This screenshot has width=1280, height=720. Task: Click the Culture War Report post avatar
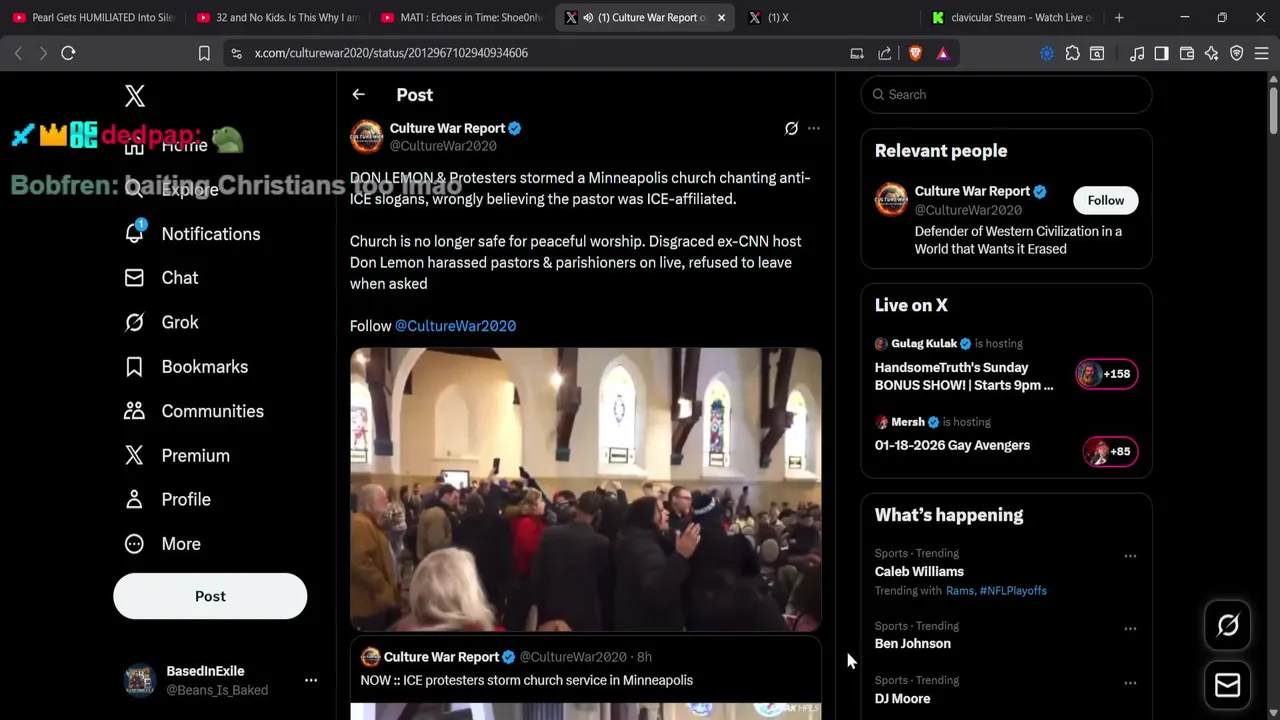click(x=366, y=136)
